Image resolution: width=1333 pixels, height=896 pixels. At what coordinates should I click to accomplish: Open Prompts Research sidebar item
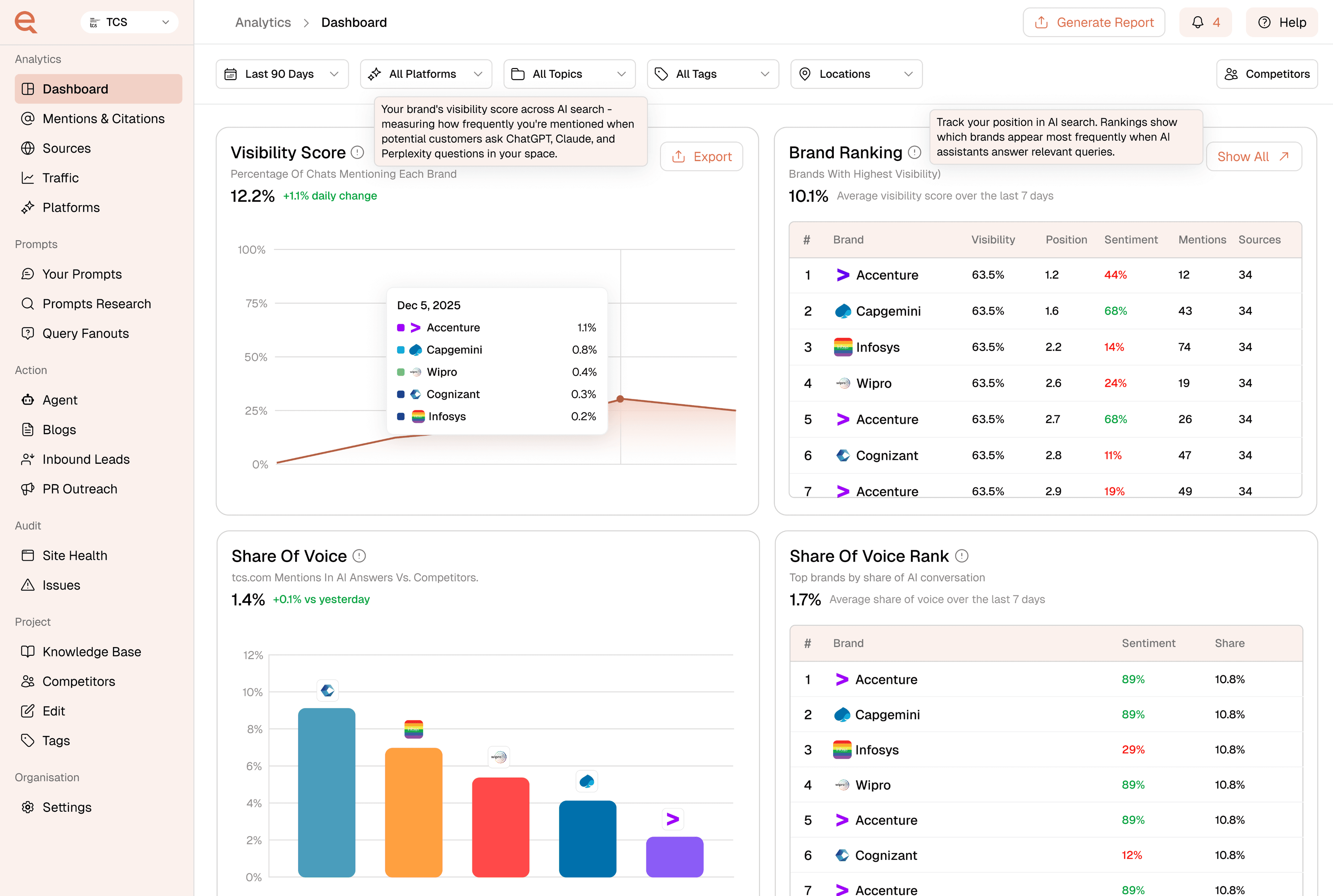[x=97, y=304]
